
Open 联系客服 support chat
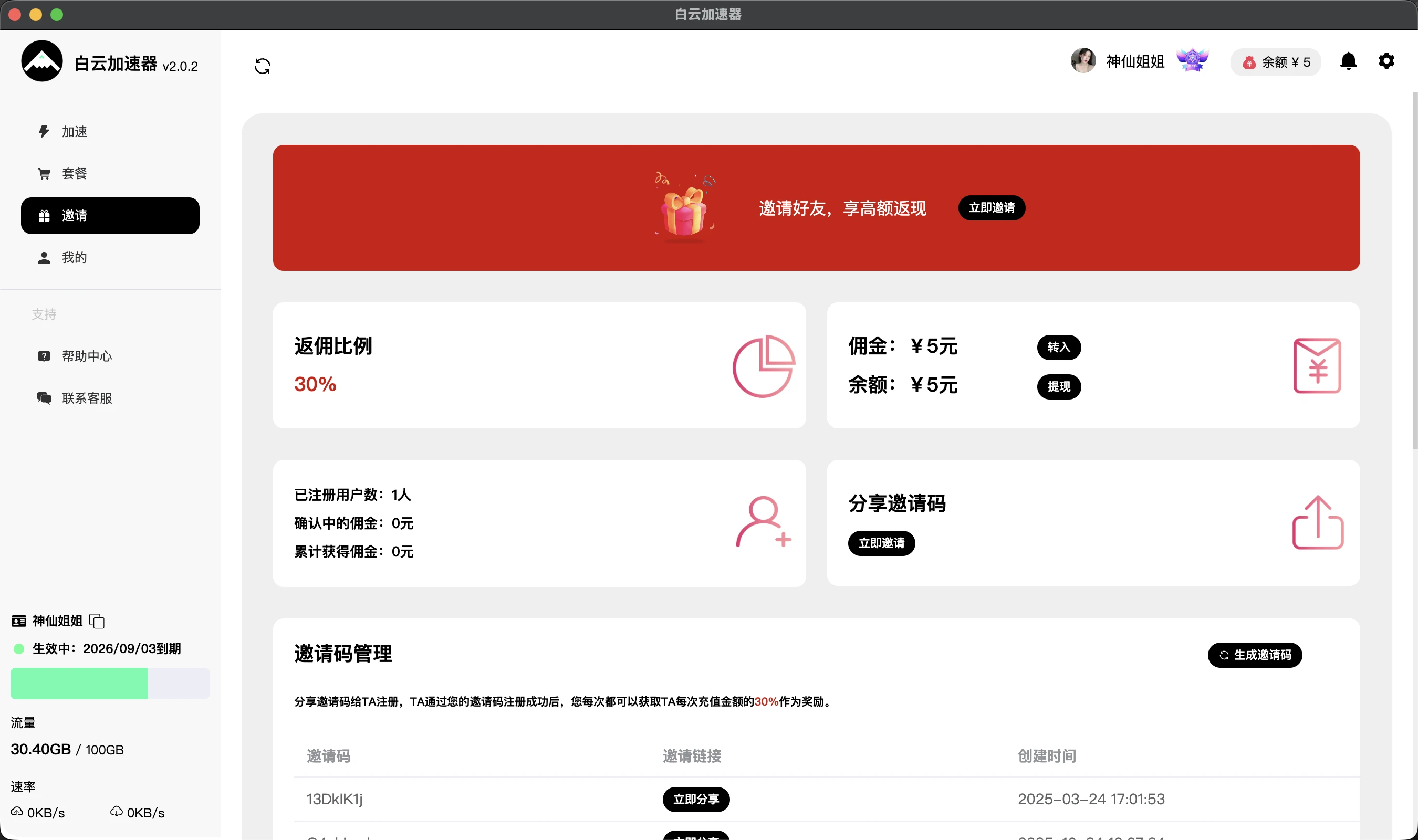tap(87, 398)
